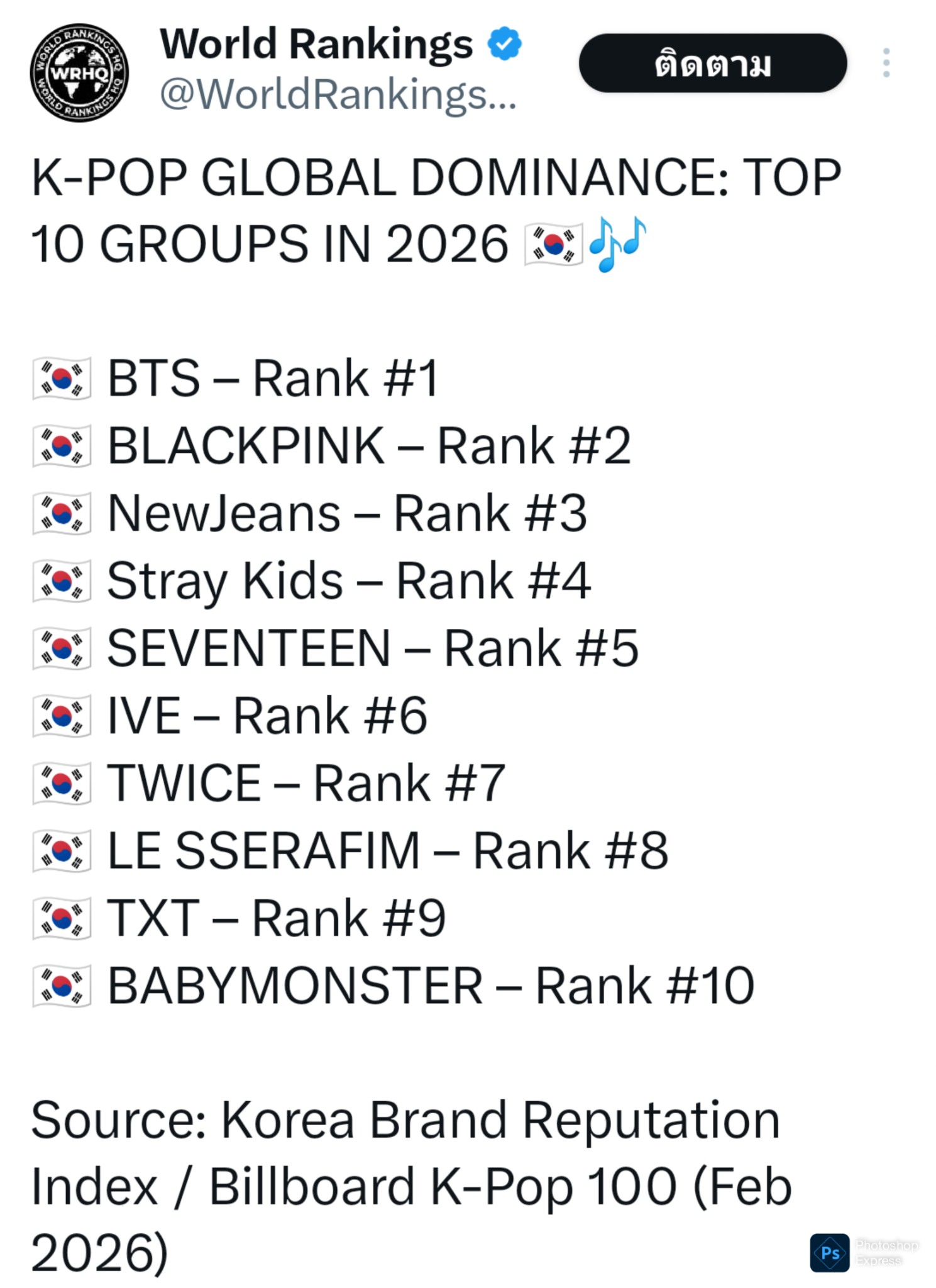Click the Korean flag emoji in headline

[x=554, y=245]
